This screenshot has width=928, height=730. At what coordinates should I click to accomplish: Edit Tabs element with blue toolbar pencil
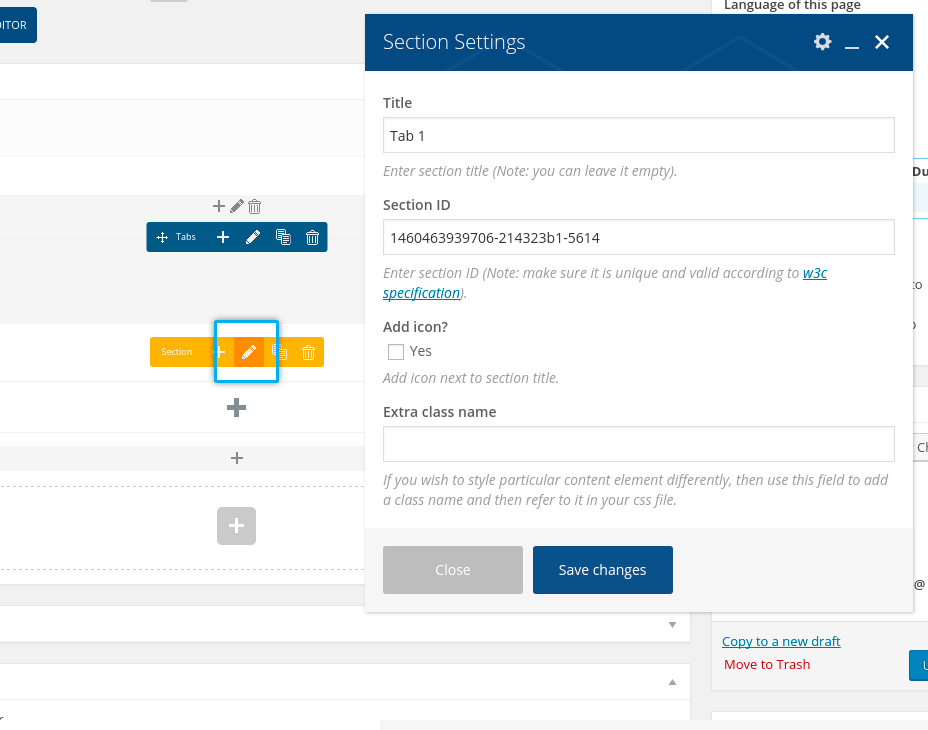coord(253,237)
